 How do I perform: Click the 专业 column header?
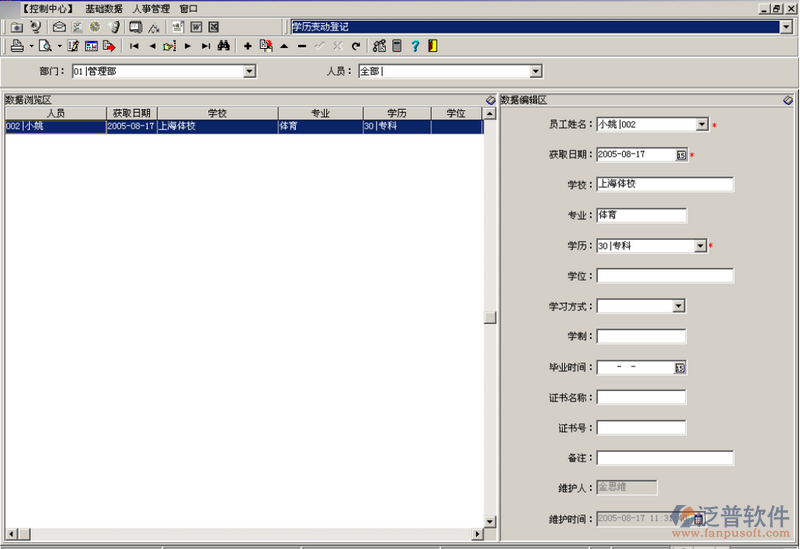pos(320,113)
